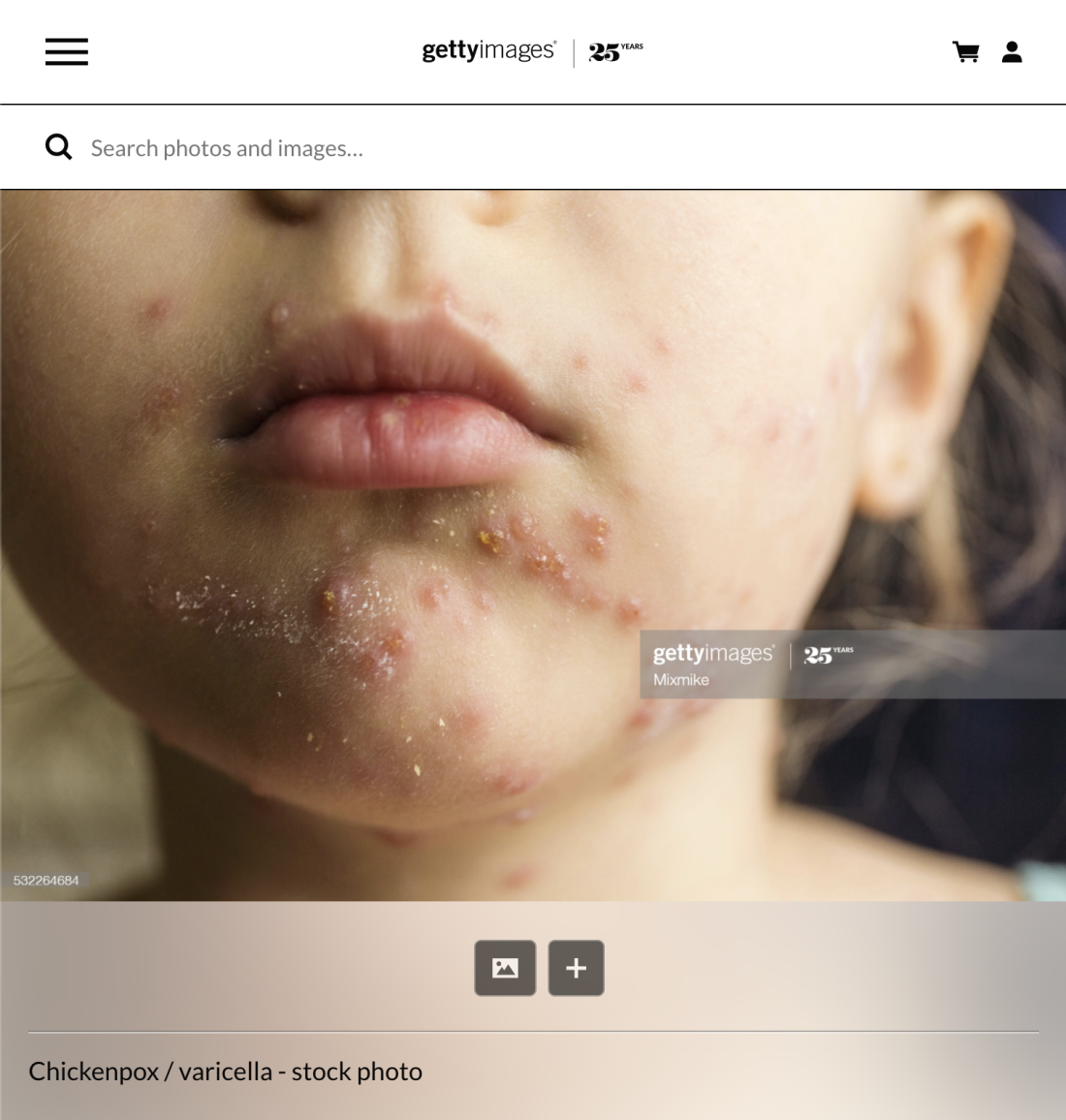Click the magnifying glass search icon
Screen dimensions: 1066x1120
click(x=58, y=147)
